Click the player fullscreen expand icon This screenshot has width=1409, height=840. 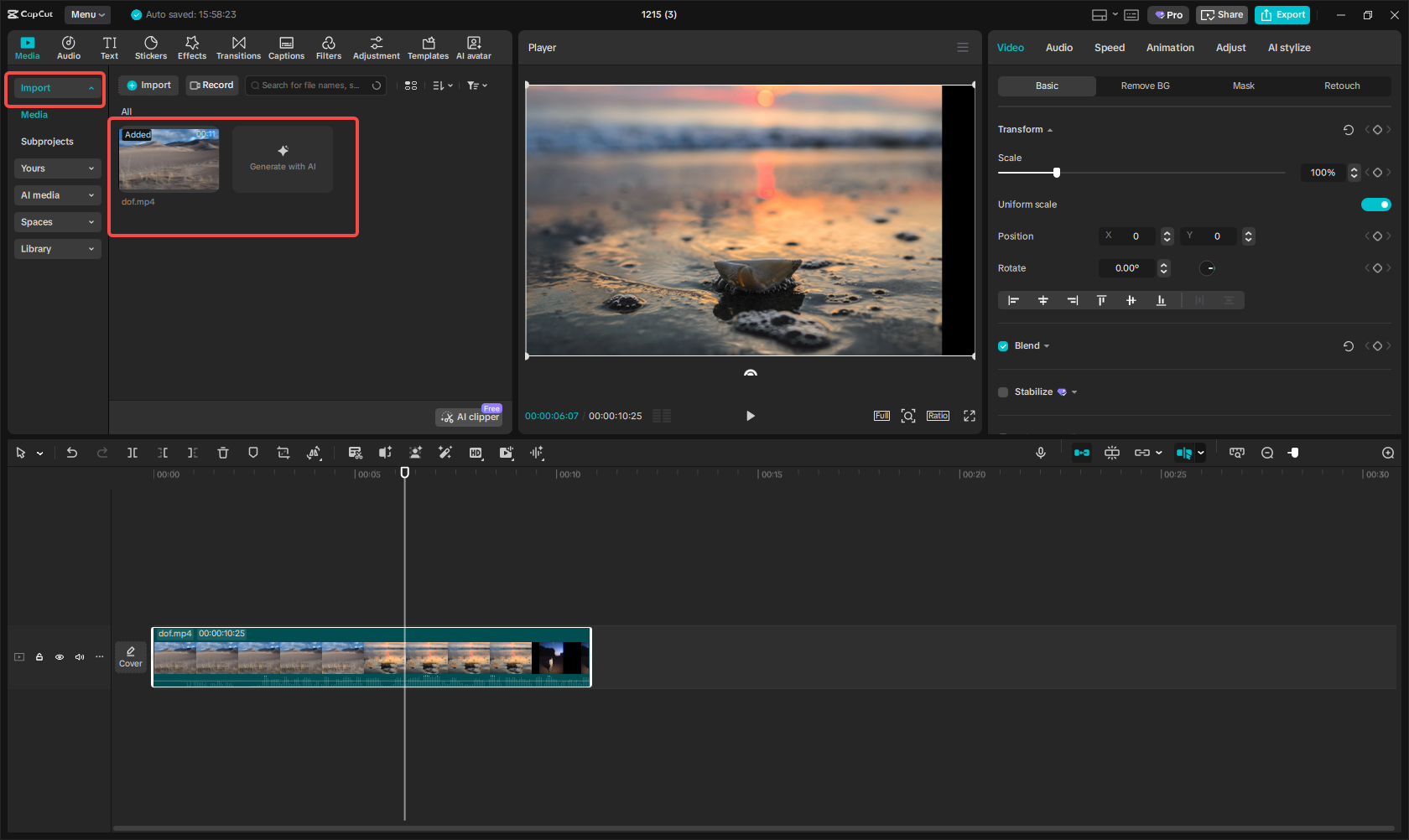pos(970,416)
